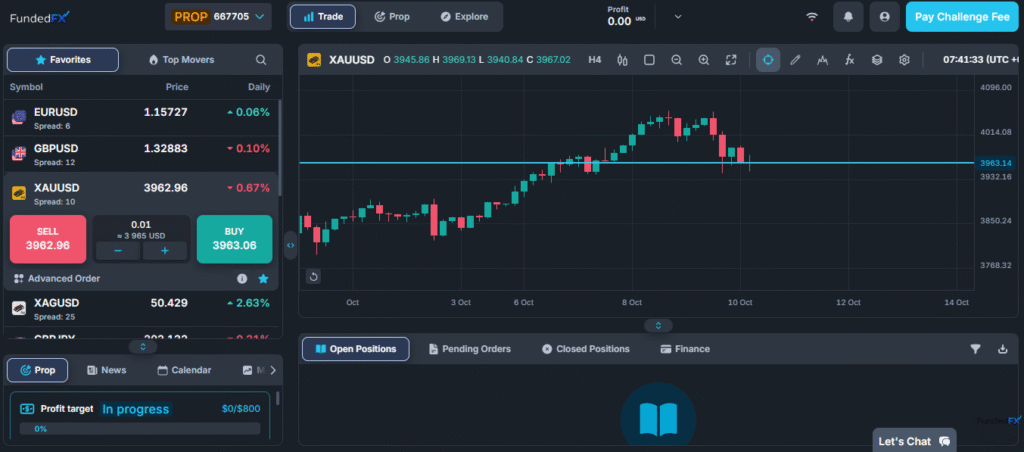Zoom out the chart
Viewport: 1024px width, 452px height.
[677, 60]
